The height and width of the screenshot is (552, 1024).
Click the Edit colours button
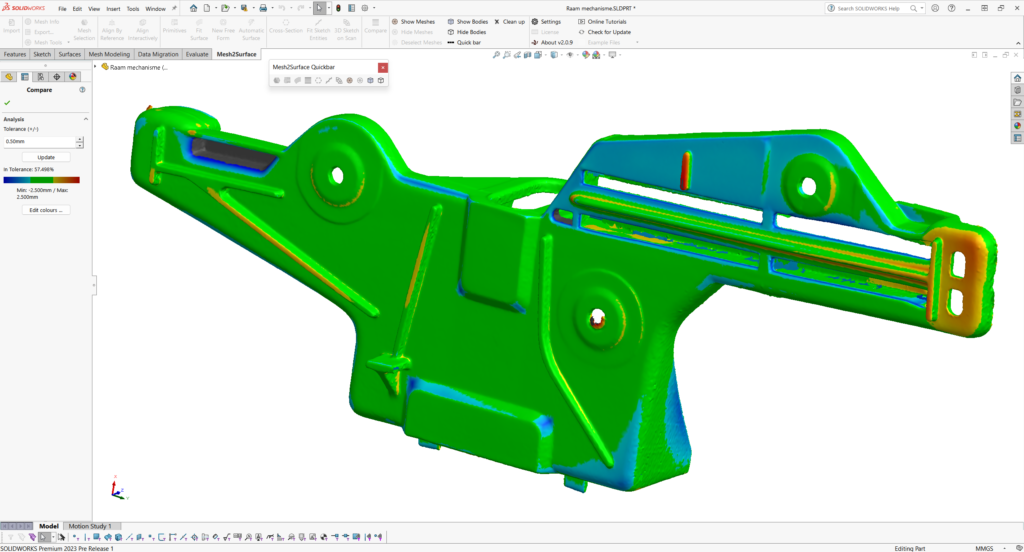click(46, 210)
